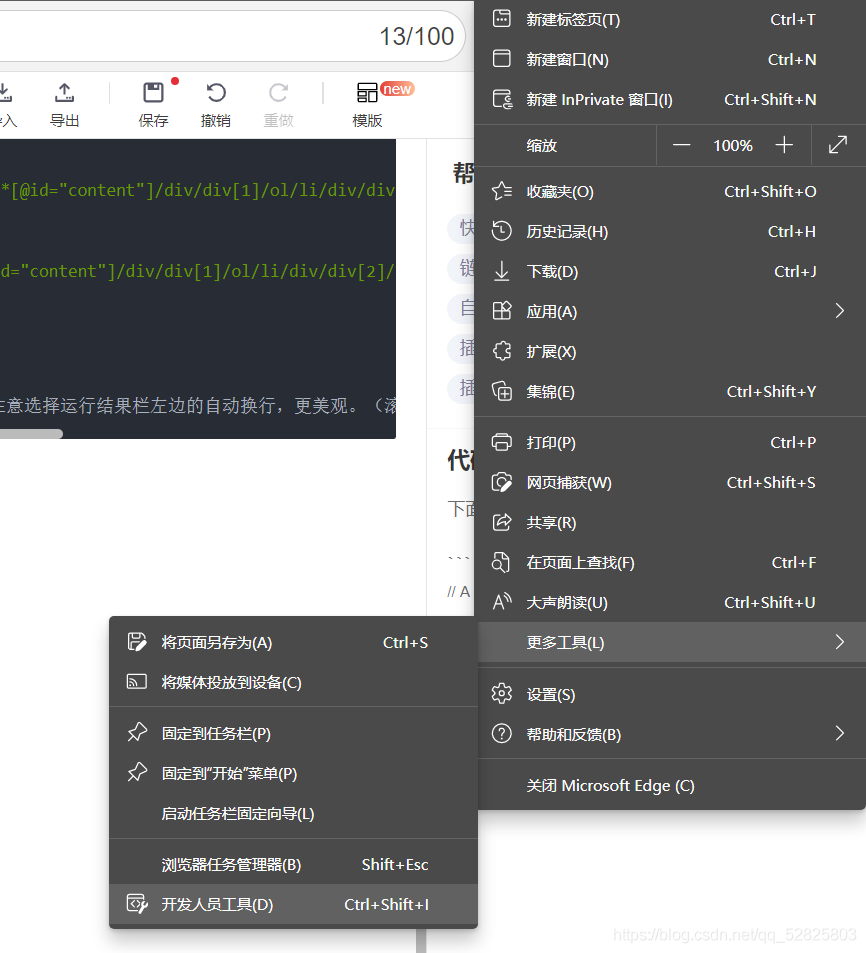Click the Extensions puzzle icon
866x953 pixels.
point(502,351)
